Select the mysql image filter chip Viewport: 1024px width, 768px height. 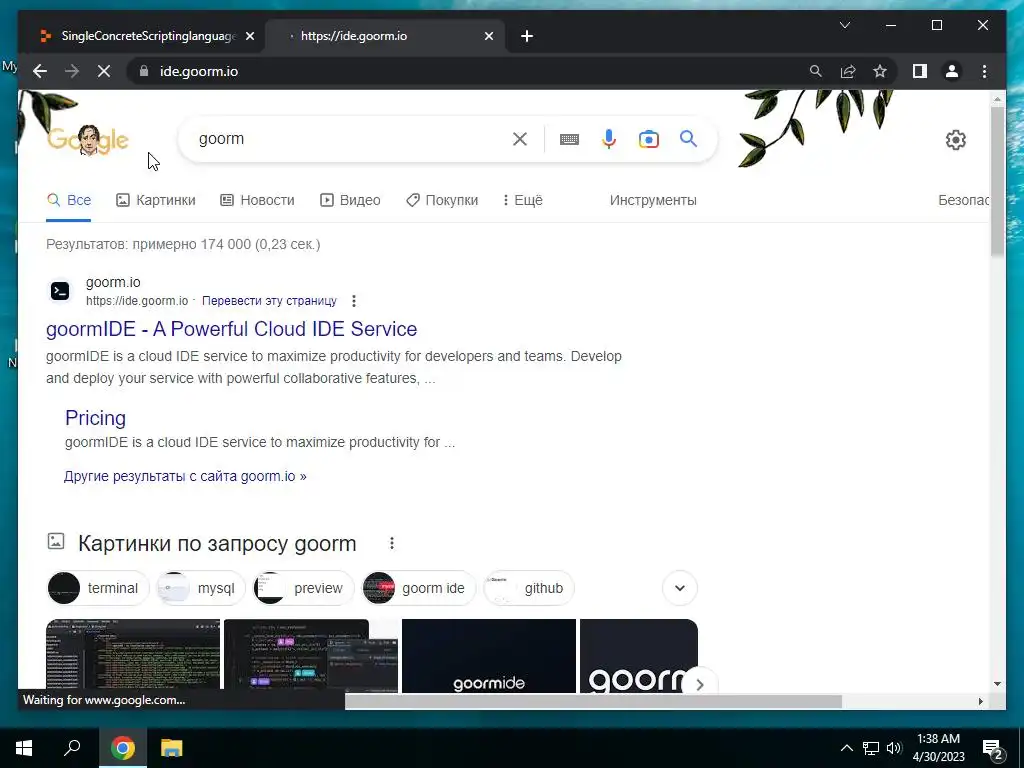(200, 588)
